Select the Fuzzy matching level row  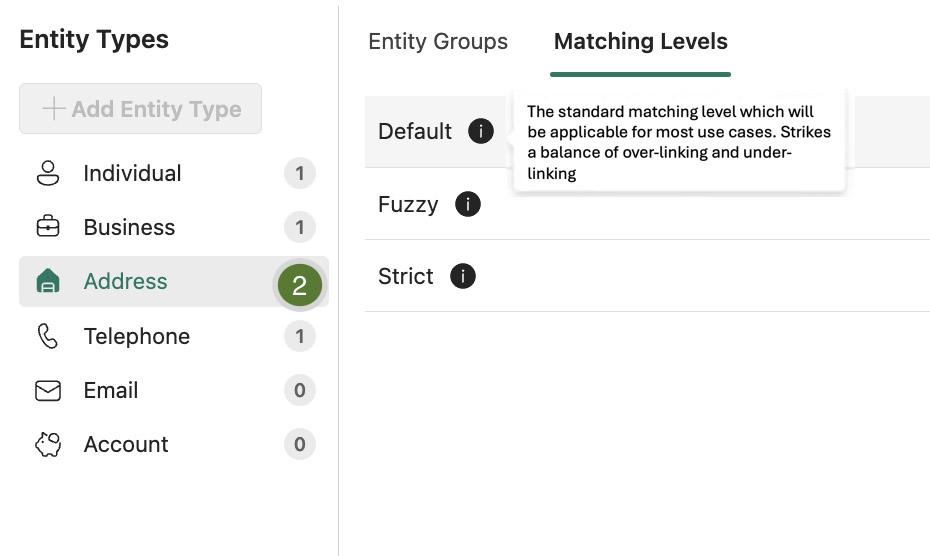point(647,204)
